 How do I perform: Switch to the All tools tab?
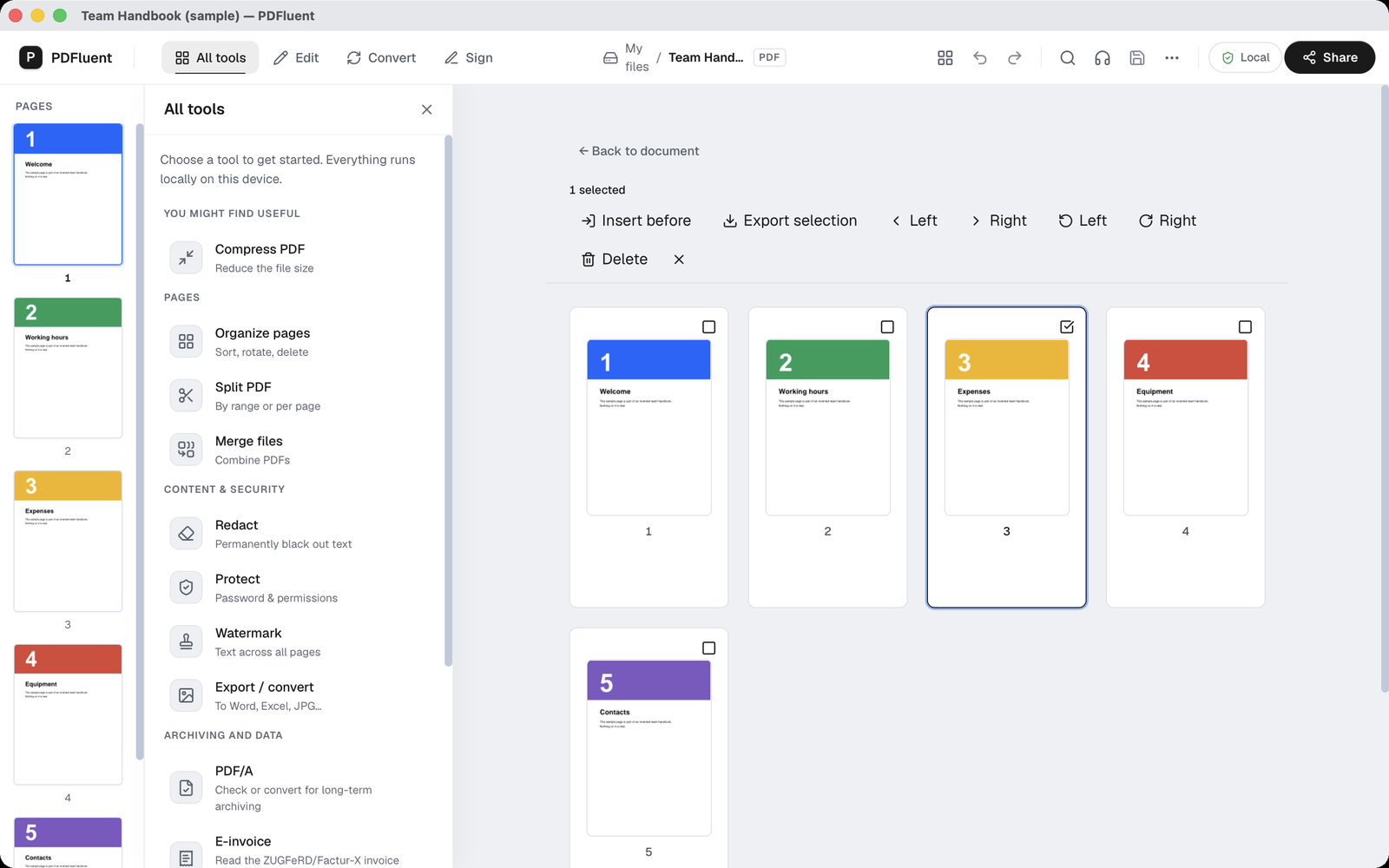point(210,57)
